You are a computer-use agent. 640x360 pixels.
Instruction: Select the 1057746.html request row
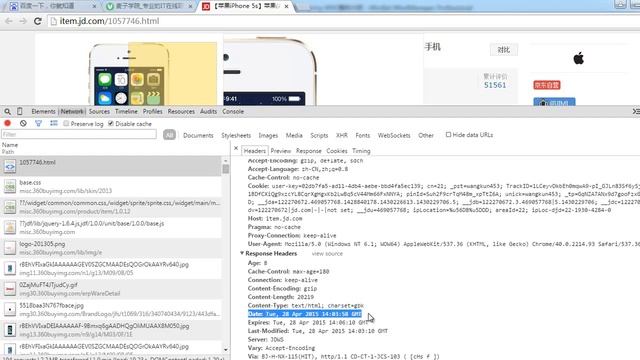111,166
